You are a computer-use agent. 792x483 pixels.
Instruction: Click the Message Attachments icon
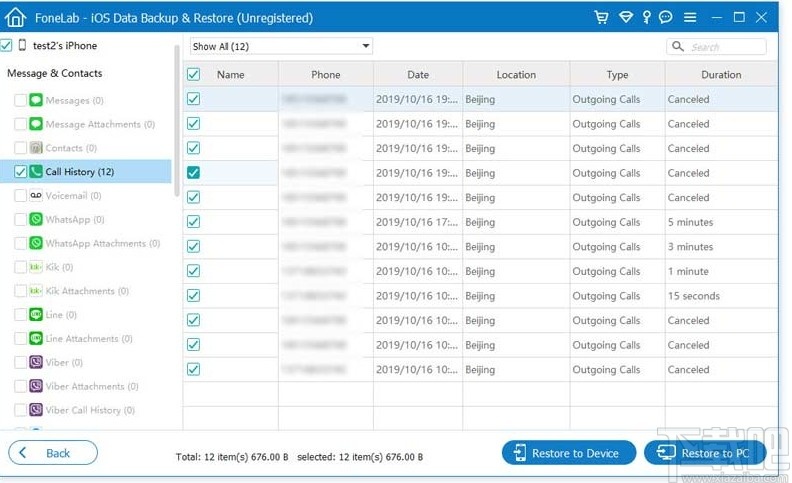pyautogui.click(x=36, y=124)
